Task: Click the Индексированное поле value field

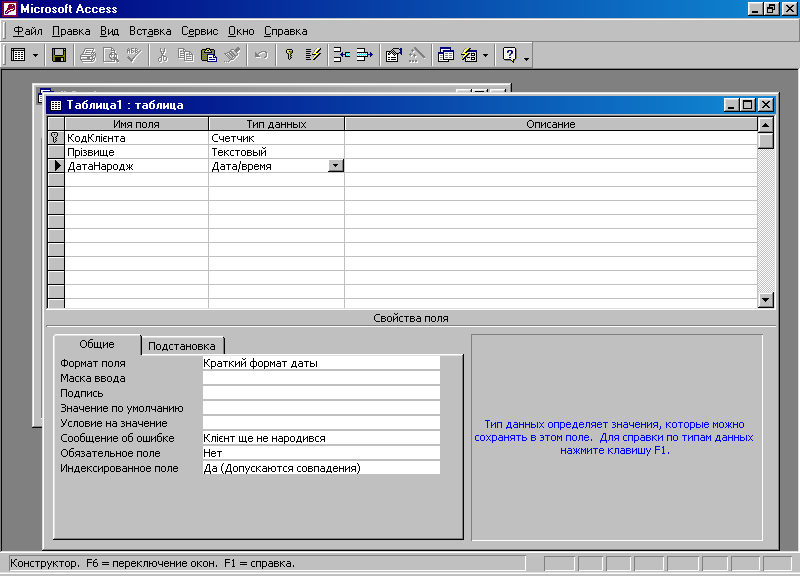Action: point(321,468)
